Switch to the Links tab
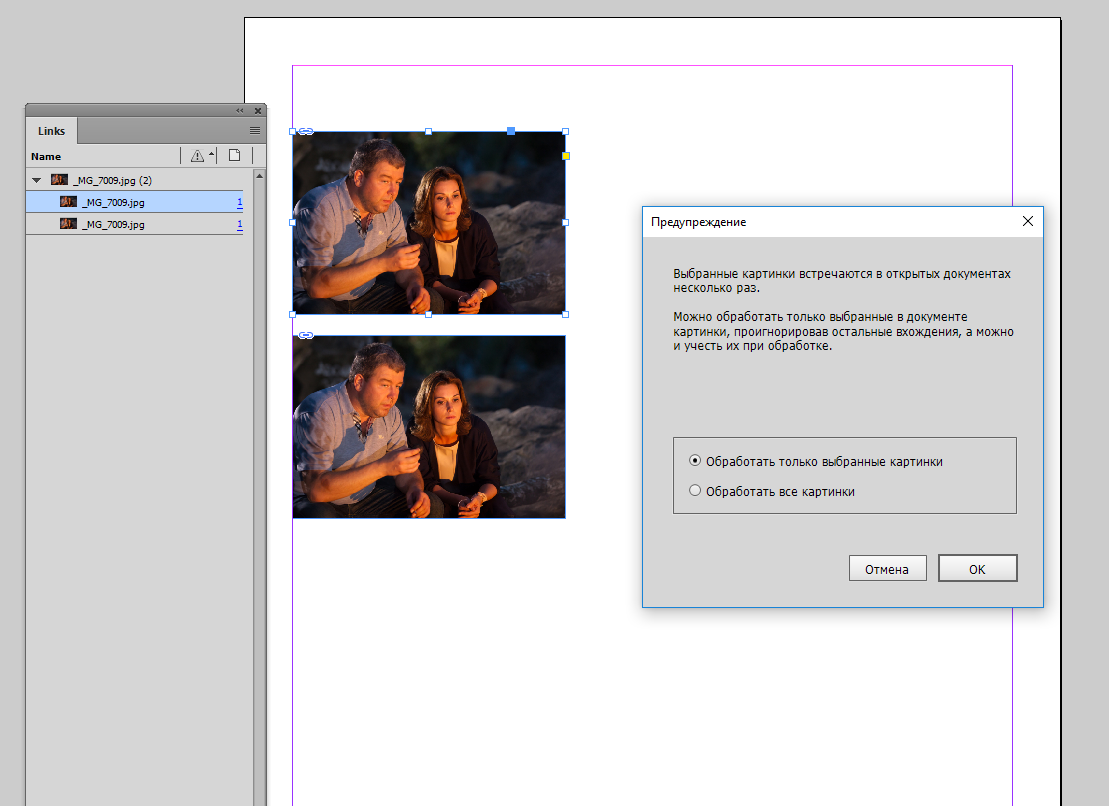This screenshot has height=806, width=1109. [51, 131]
